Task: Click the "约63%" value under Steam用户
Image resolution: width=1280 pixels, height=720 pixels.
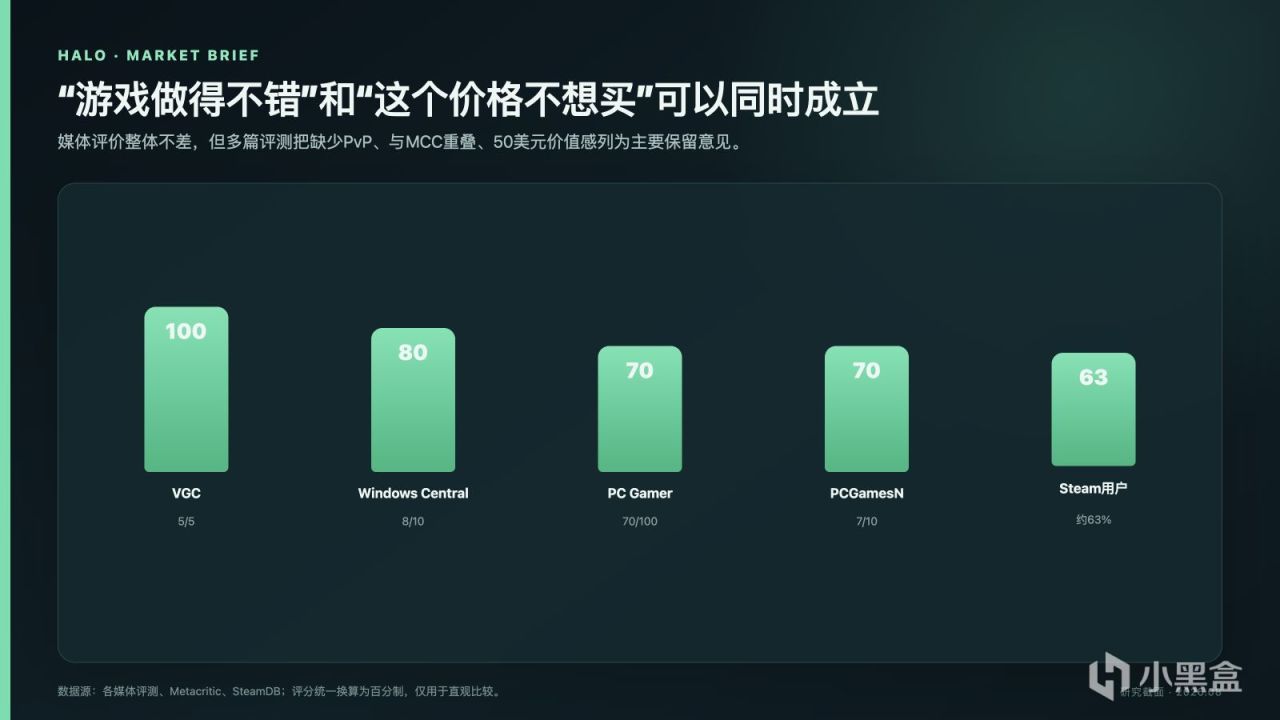Action: click(x=1093, y=520)
